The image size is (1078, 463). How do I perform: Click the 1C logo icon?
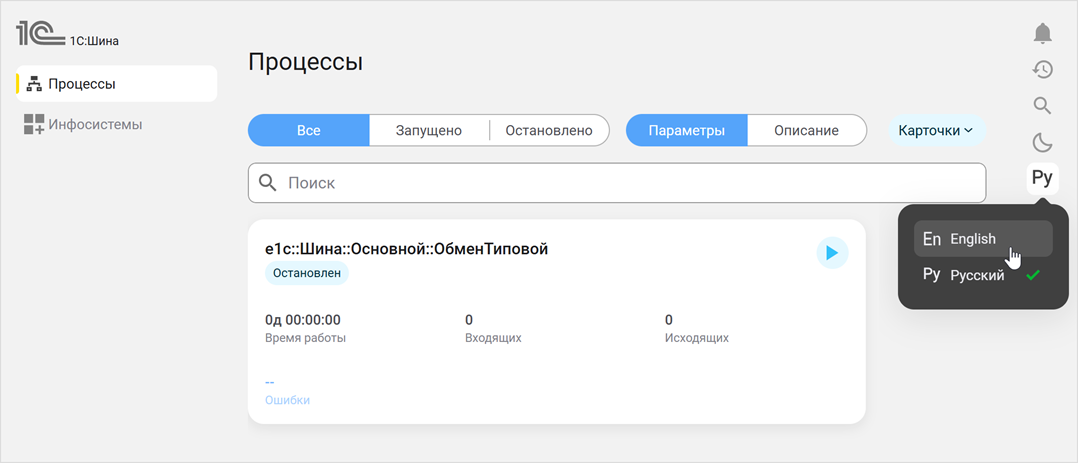click(41, 34)
